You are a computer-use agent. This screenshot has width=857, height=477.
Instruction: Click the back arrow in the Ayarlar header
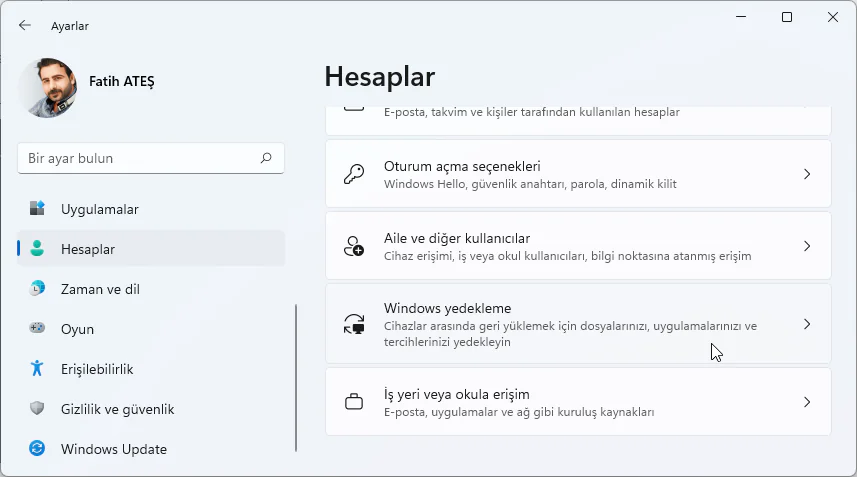pos(25,25)
